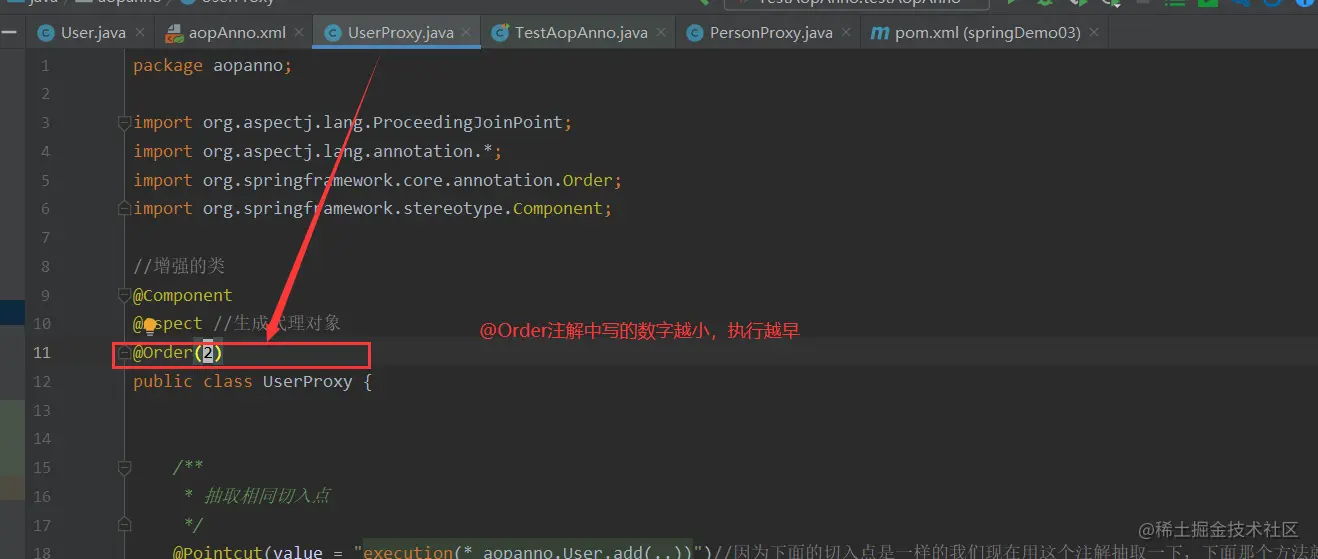Screen dimensions: 1318x559
Task: Click the 'package aopanno;' statement
Action: coord(213,66)
